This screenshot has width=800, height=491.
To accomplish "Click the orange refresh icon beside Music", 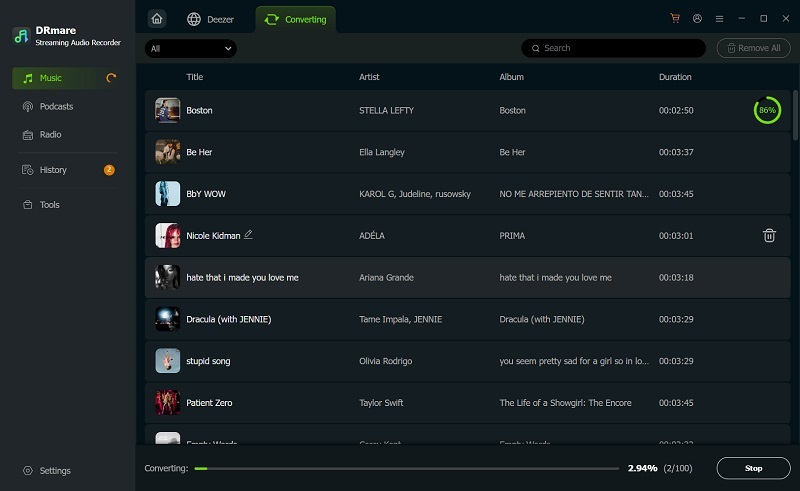I will (x=111, y=78).
